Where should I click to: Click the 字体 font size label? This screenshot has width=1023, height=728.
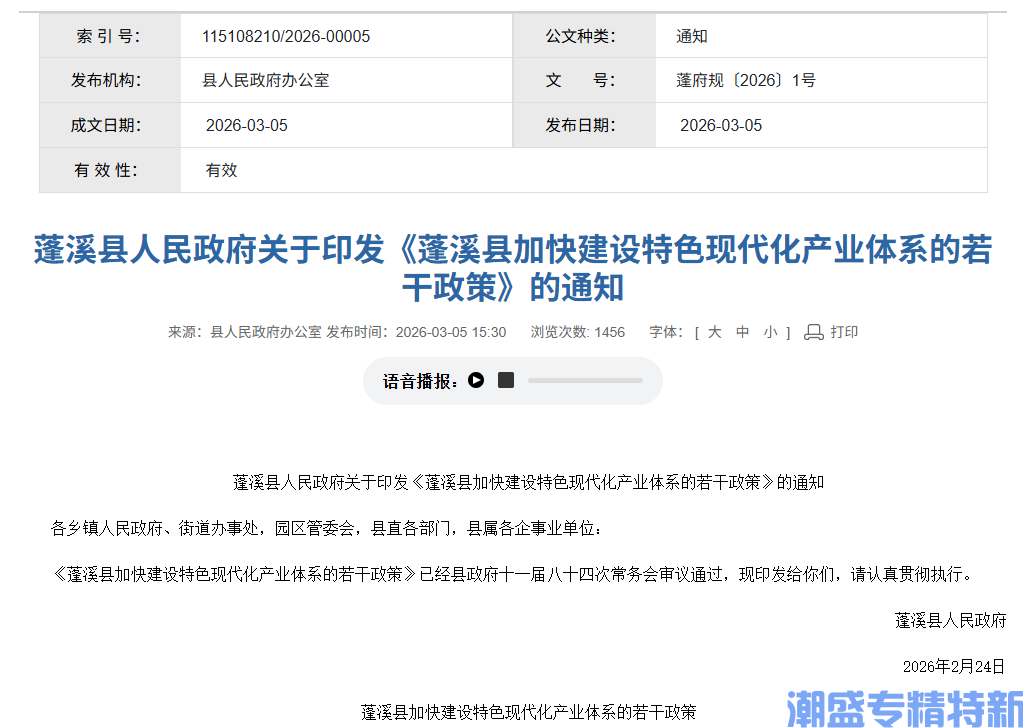click(666, 332)
